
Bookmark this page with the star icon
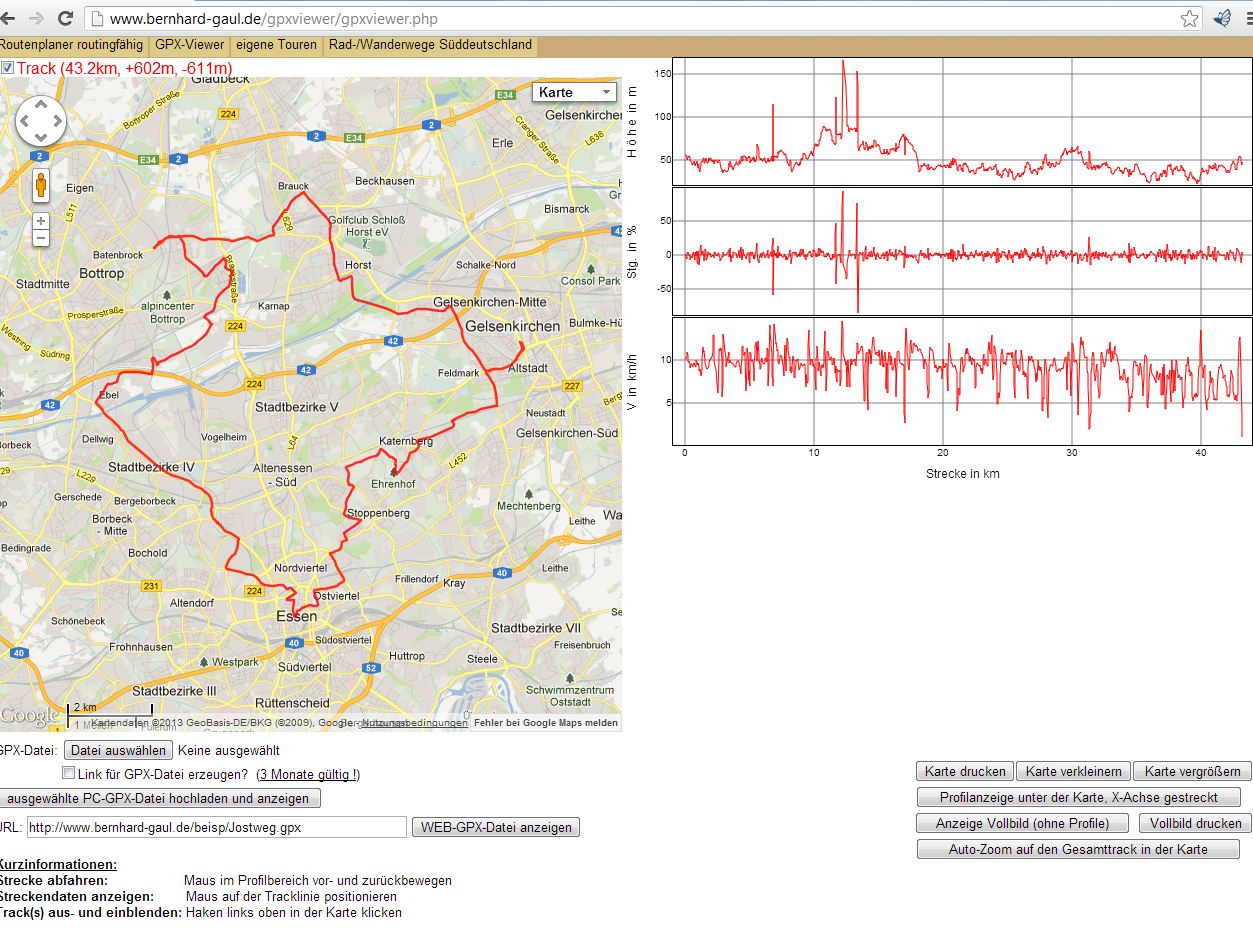1189,18
